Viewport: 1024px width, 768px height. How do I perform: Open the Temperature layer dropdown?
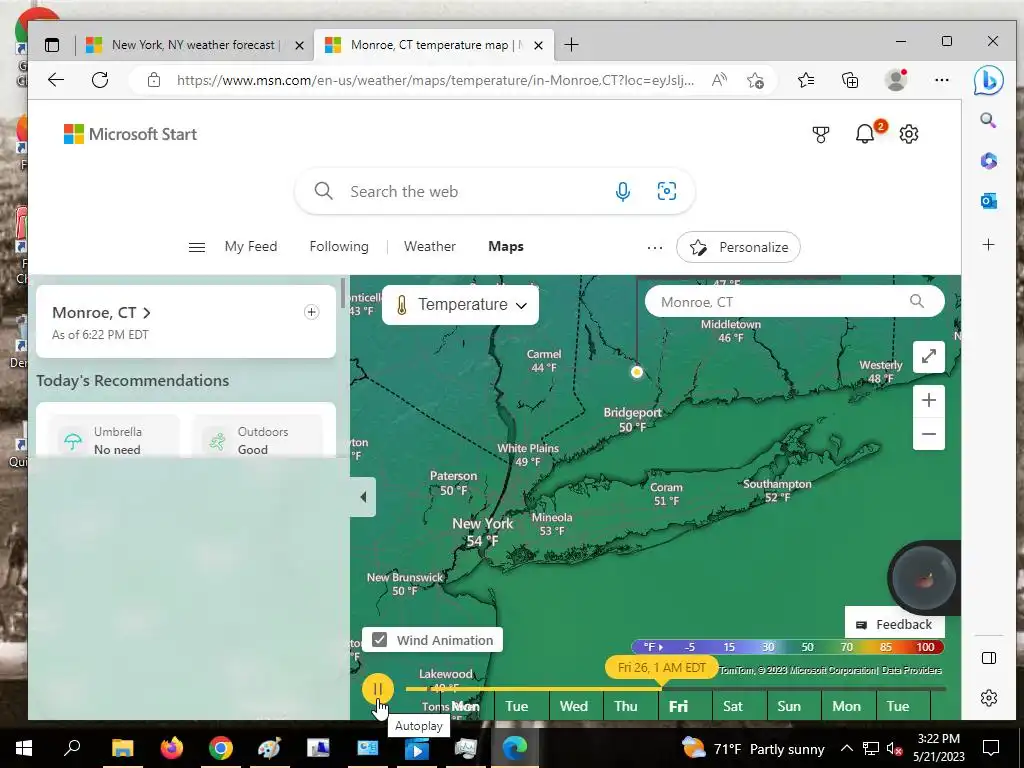tap(460, 305)
